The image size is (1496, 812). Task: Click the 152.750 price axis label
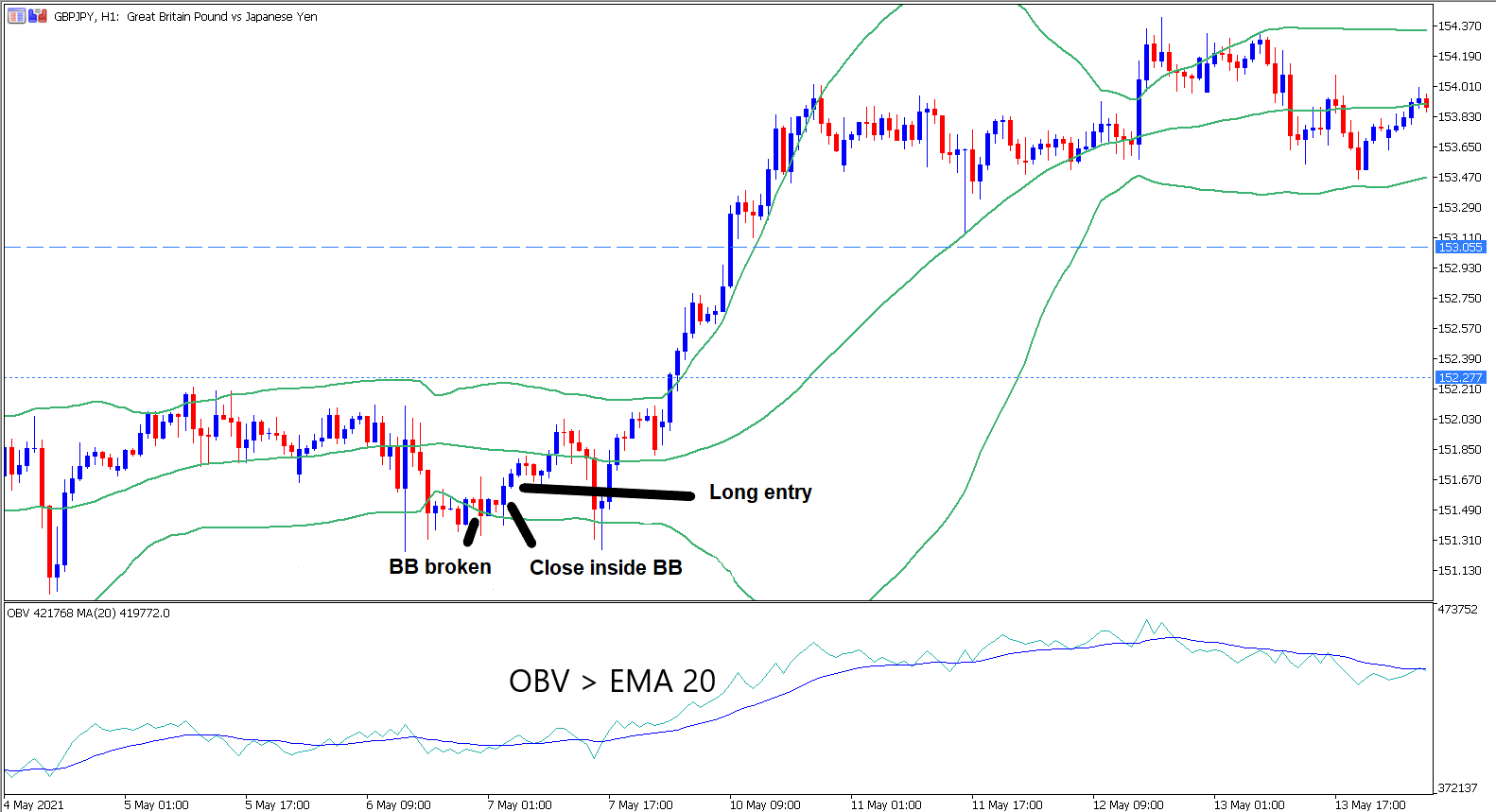click(1459, 298)
